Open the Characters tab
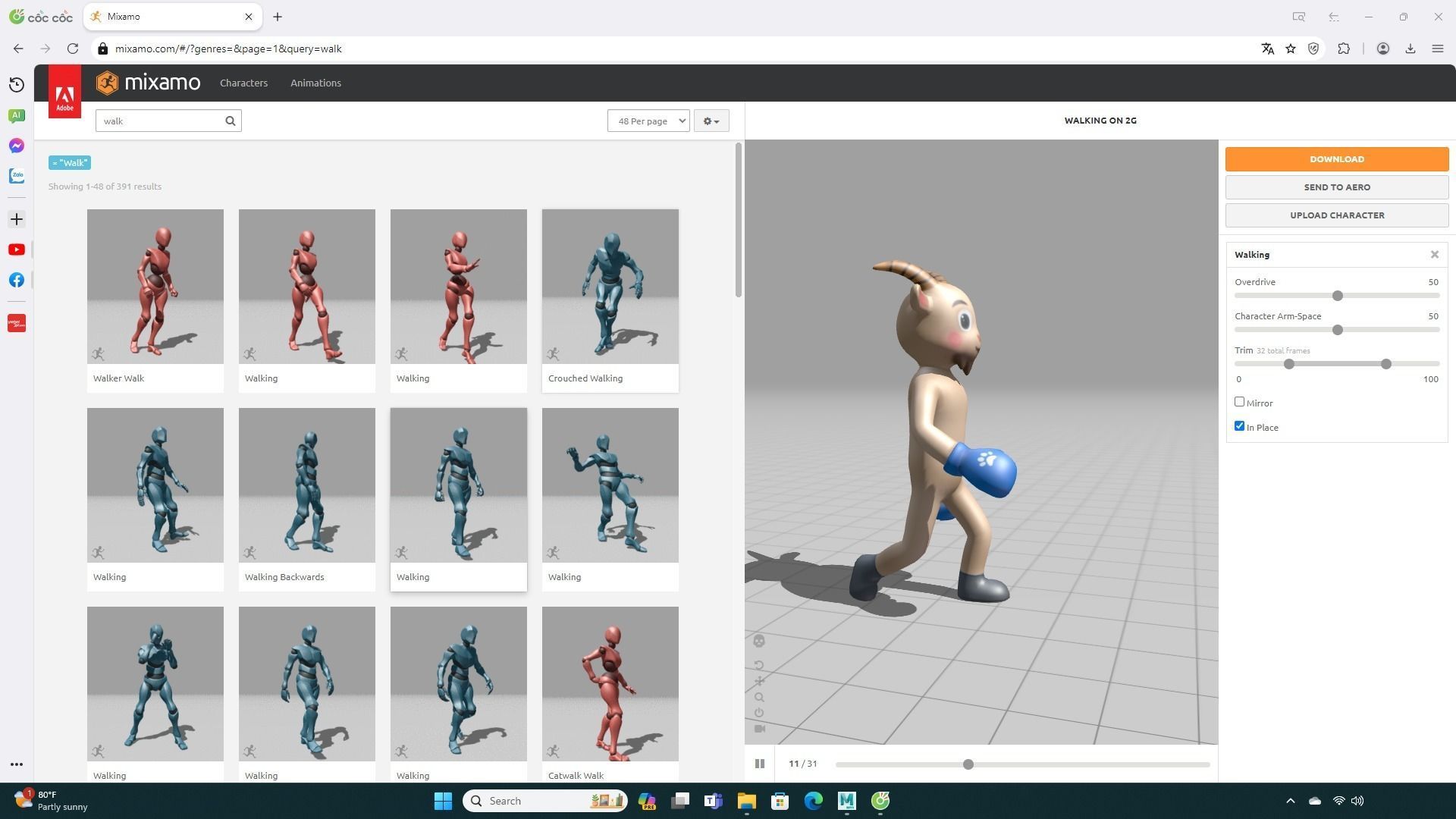1456x819 pixels. 243,83
